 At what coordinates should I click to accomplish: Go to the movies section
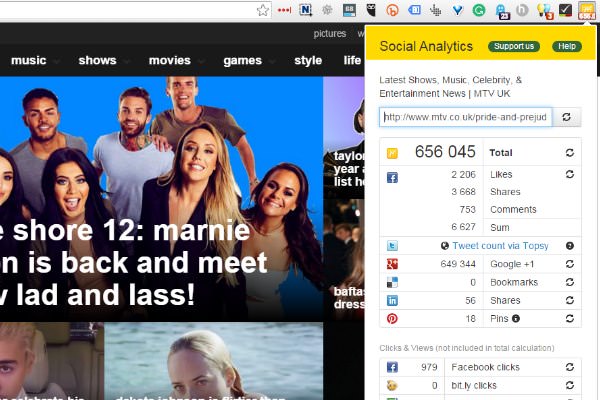(x=169, y=60)
